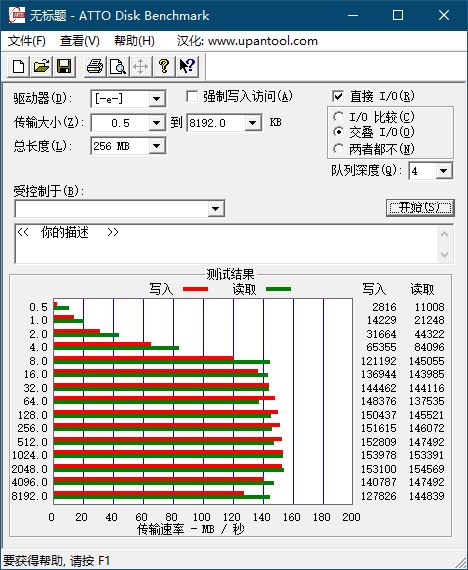Open the 队列深度 dropdown showing 4

(444, 171)
